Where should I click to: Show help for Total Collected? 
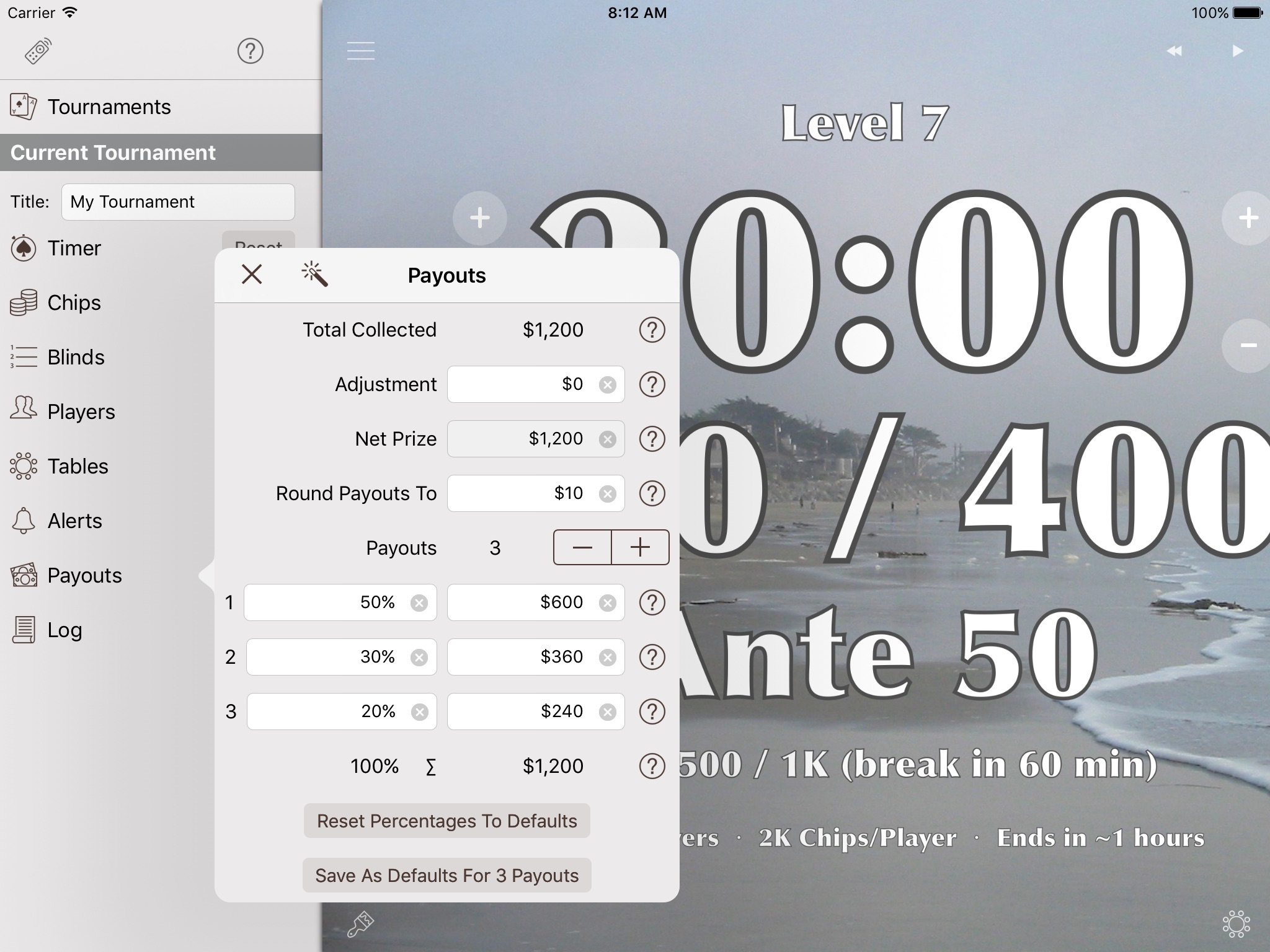click(x=652, y=330)
